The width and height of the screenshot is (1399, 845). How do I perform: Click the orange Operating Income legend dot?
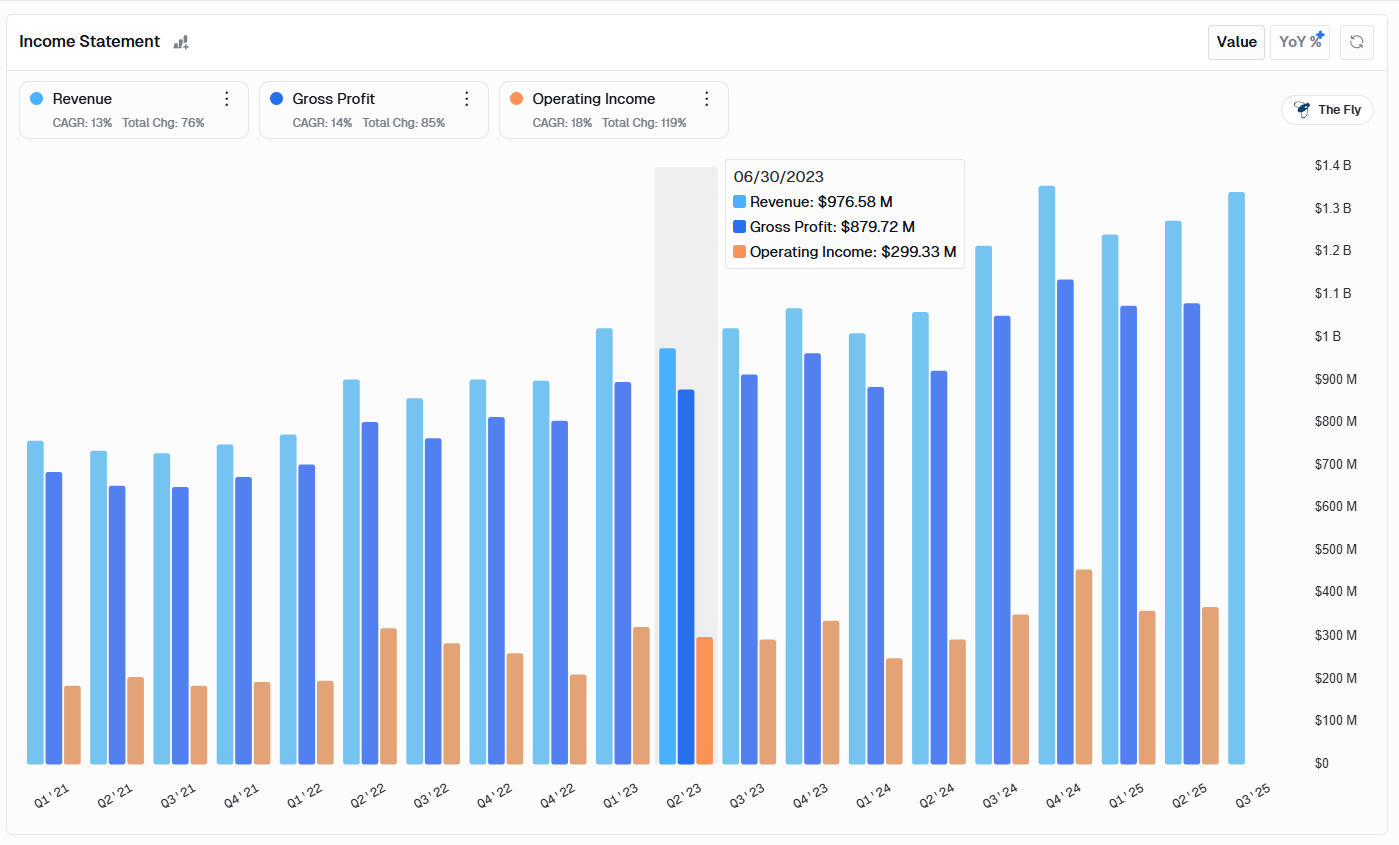tap(517, 99)
